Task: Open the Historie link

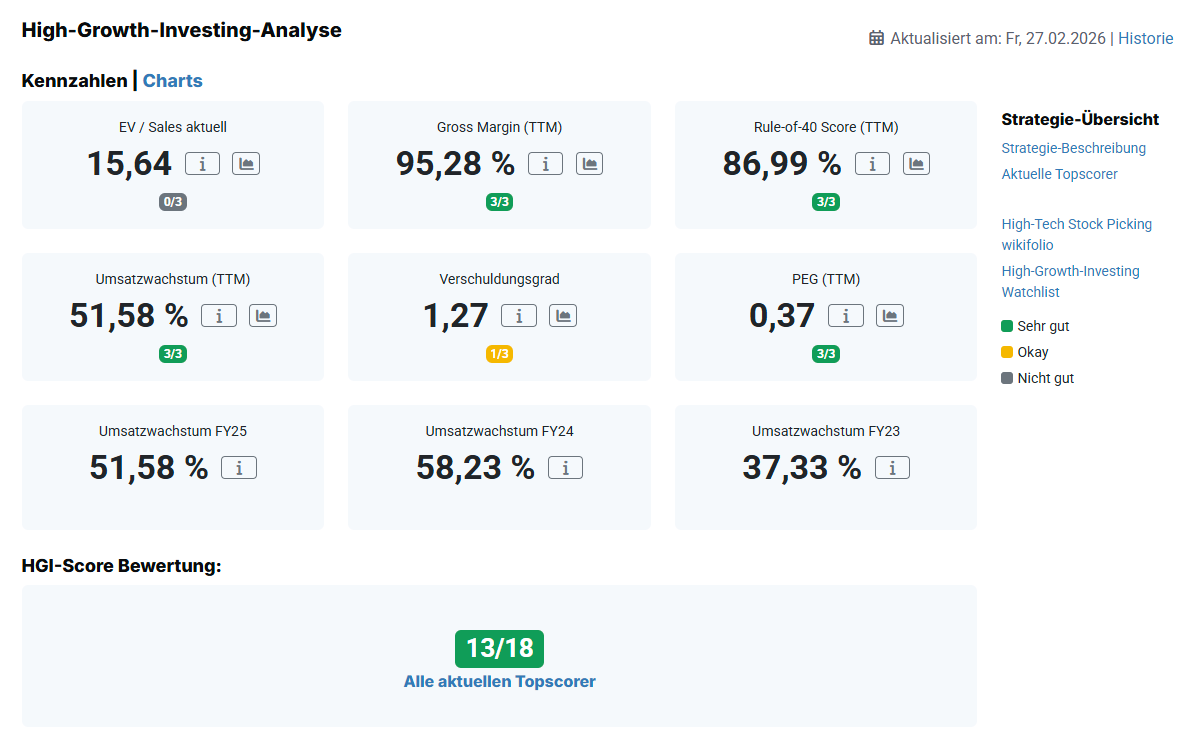Action: pyautogui.click(x=1145, y=38)
